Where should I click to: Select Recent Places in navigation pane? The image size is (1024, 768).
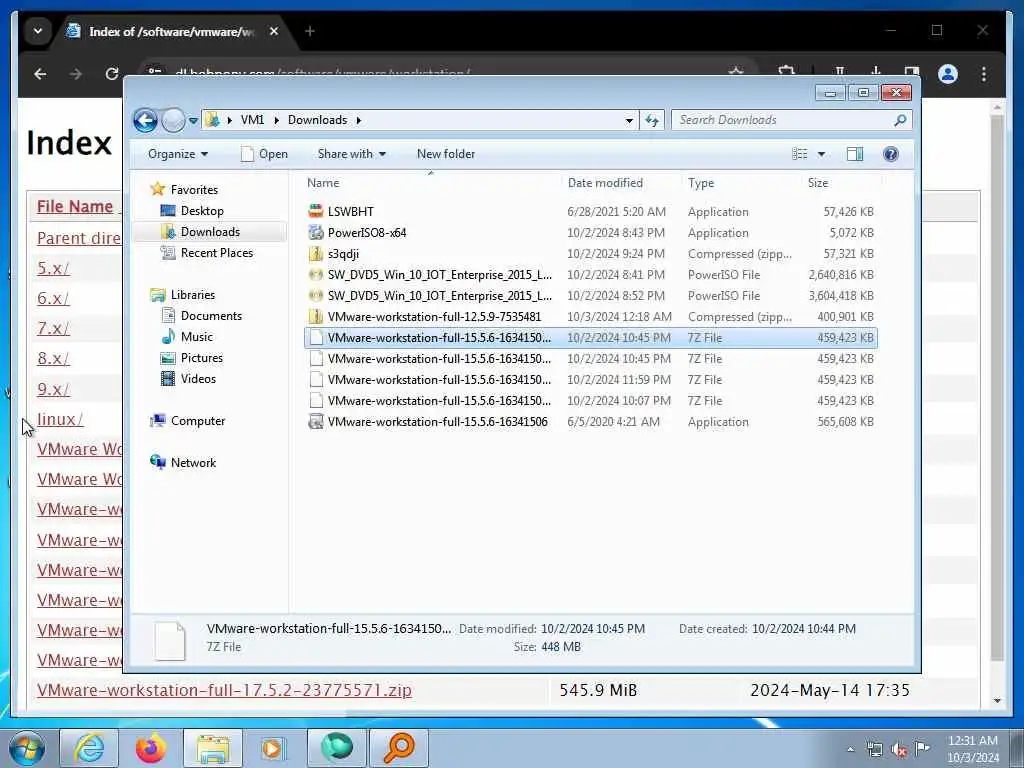[216, 253]
